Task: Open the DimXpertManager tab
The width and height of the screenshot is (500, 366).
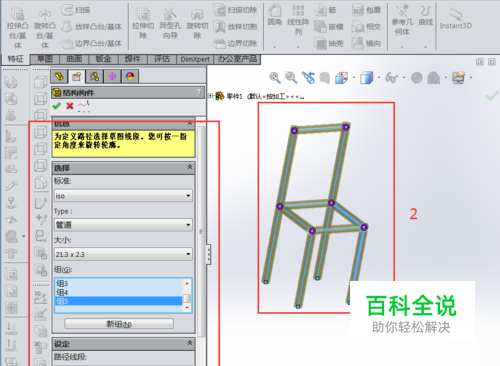Action: [112, 76]
